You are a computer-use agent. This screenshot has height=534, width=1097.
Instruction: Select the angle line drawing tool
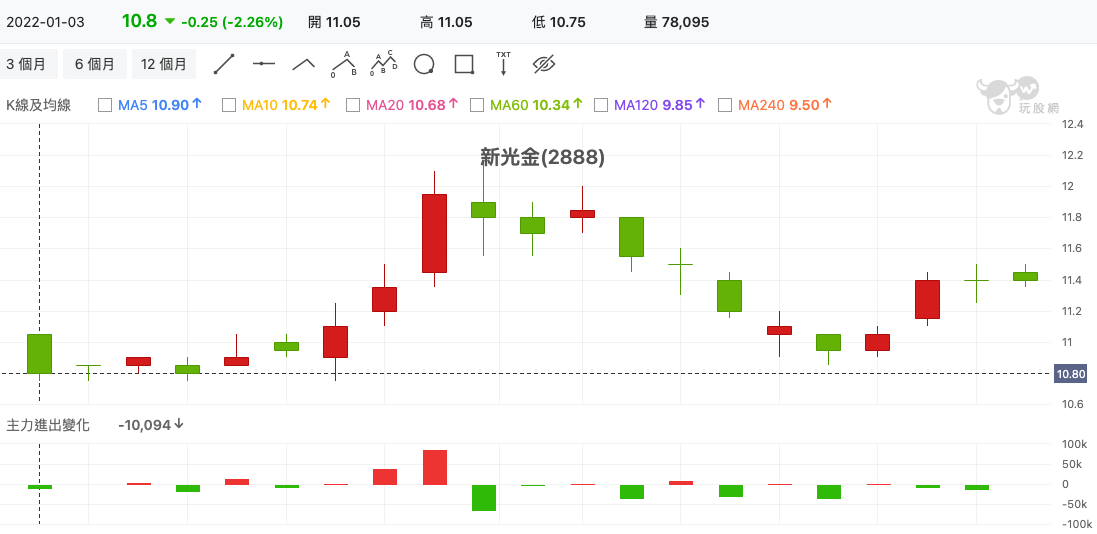tap(304, 64)
